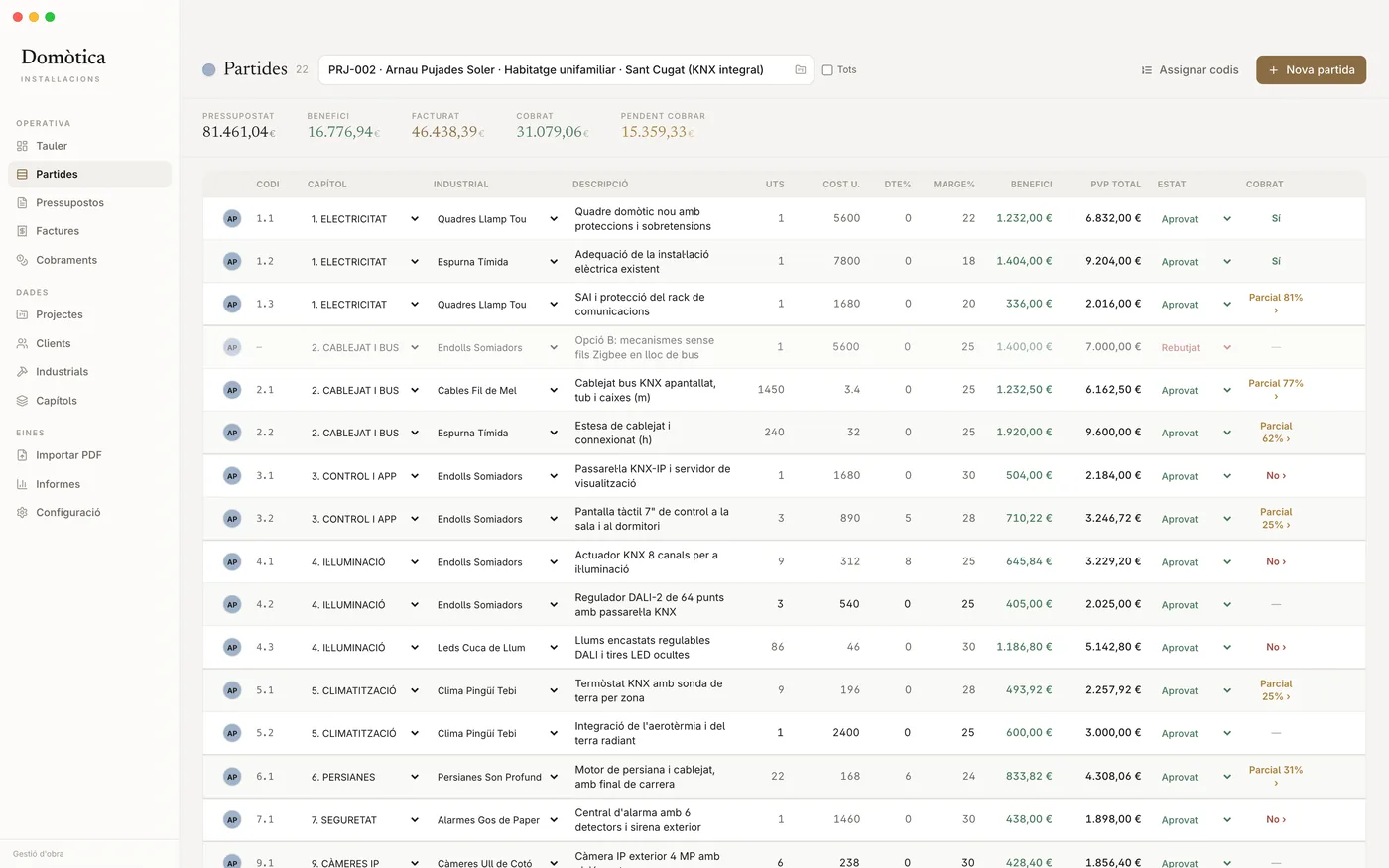Click the blue dot beside Partides title

coord(208,70)
